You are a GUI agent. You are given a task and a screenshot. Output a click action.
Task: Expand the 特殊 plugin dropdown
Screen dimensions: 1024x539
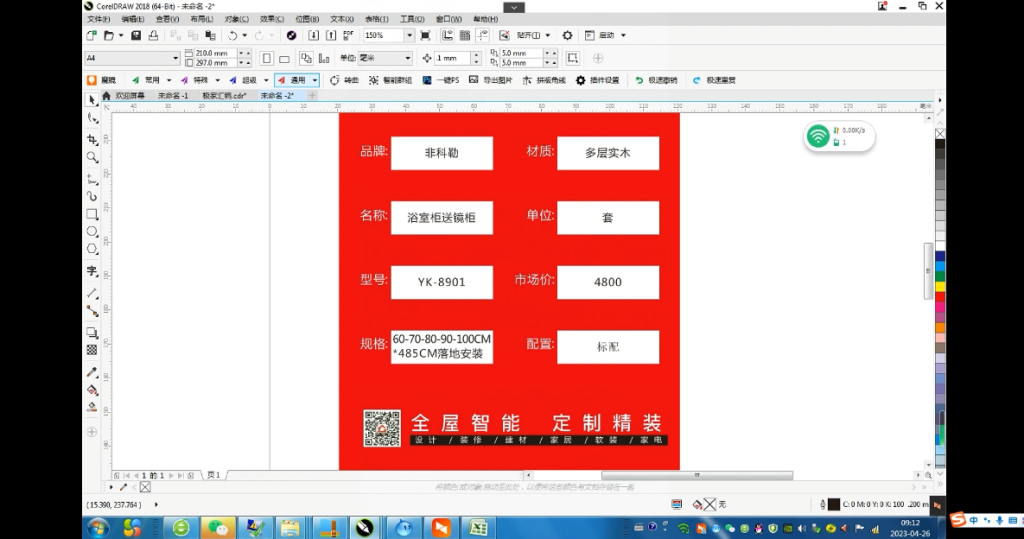click(x=217, y=80)
